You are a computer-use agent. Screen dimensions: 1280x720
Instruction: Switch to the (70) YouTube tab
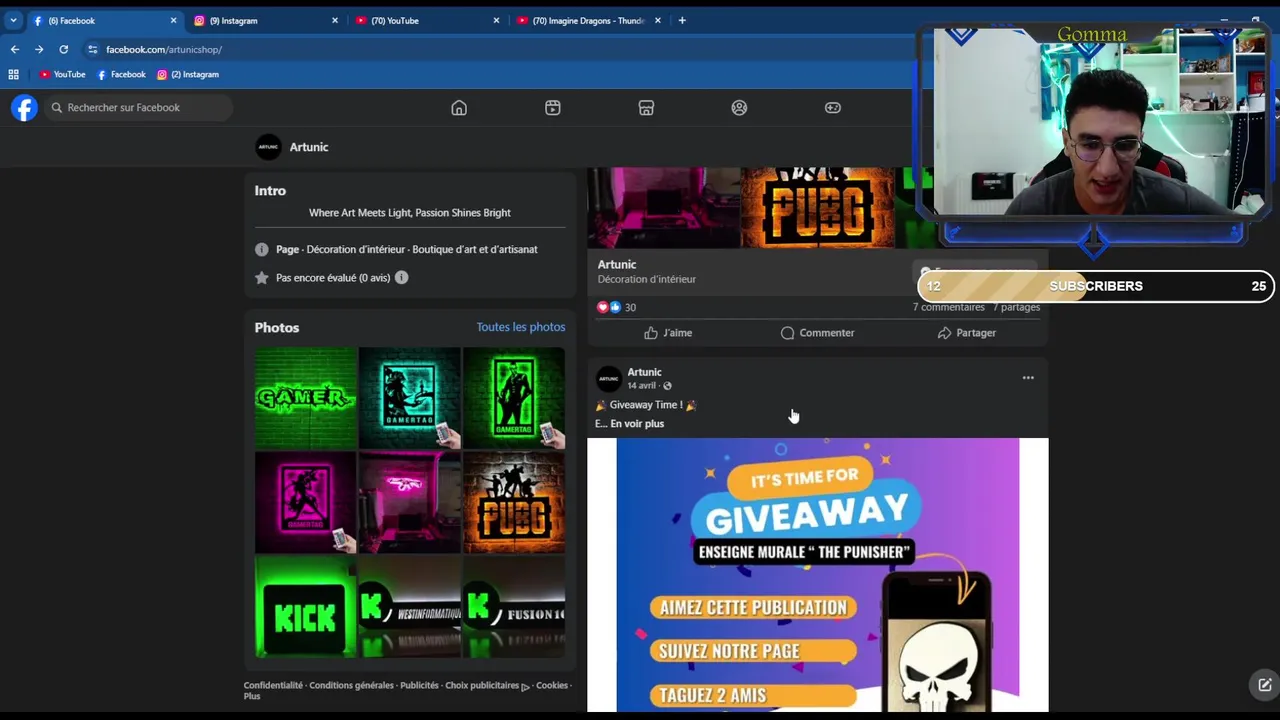coord(426,20)
